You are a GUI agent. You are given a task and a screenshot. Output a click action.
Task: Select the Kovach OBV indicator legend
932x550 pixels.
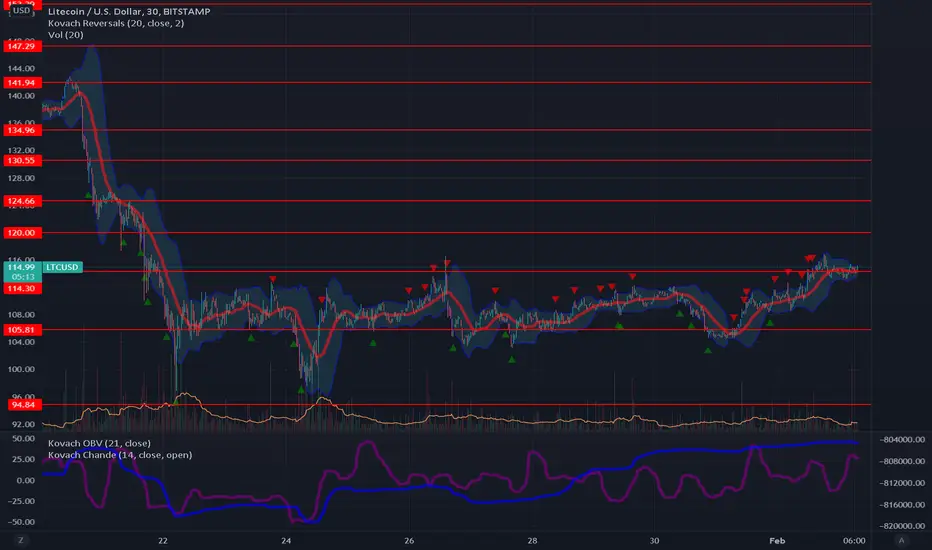click(x=99, y=443)
